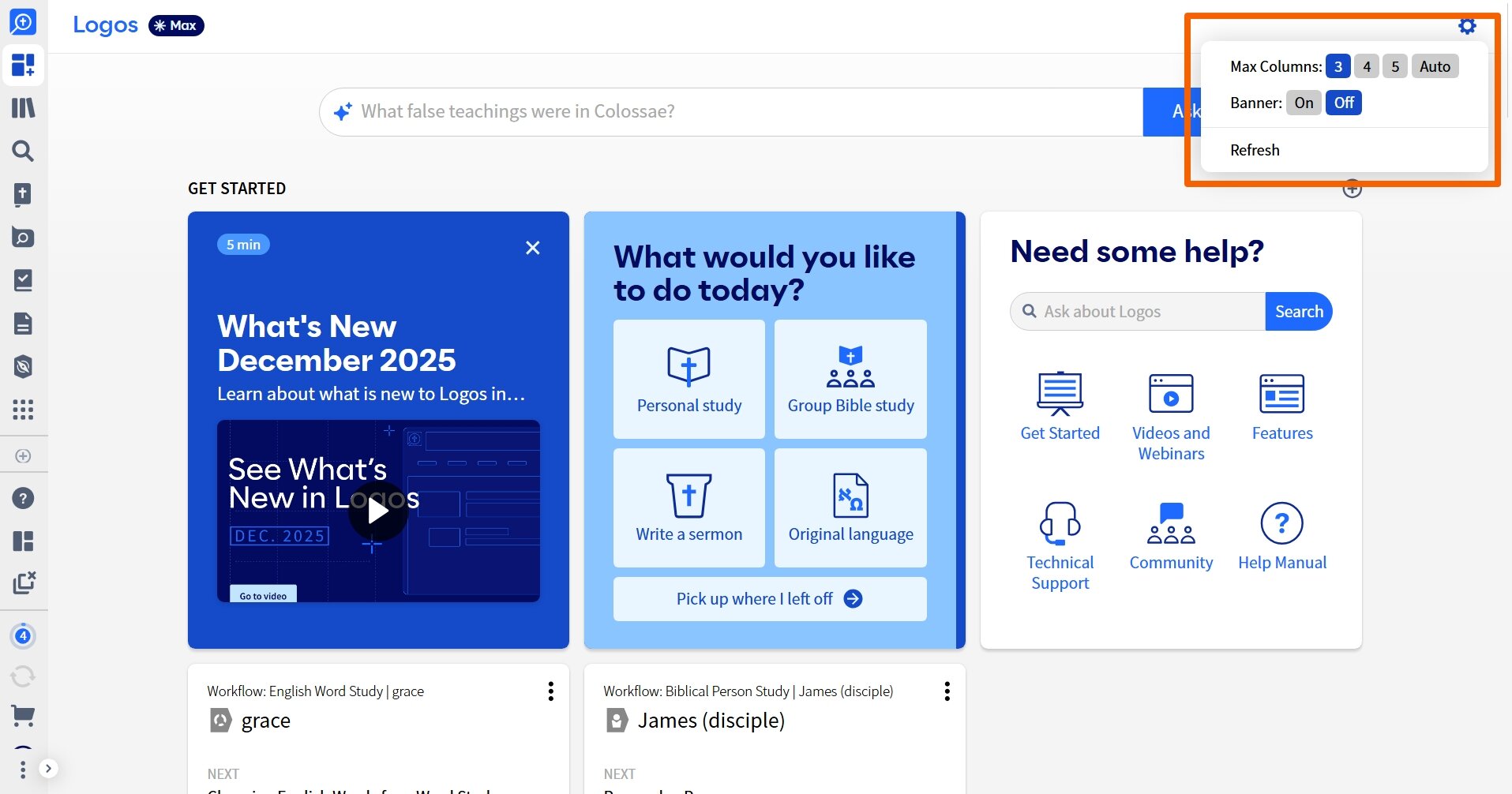Open the sidebar three-dot overflow menu
Viewport: 1512px width, 794px height.
pos(23,769)
